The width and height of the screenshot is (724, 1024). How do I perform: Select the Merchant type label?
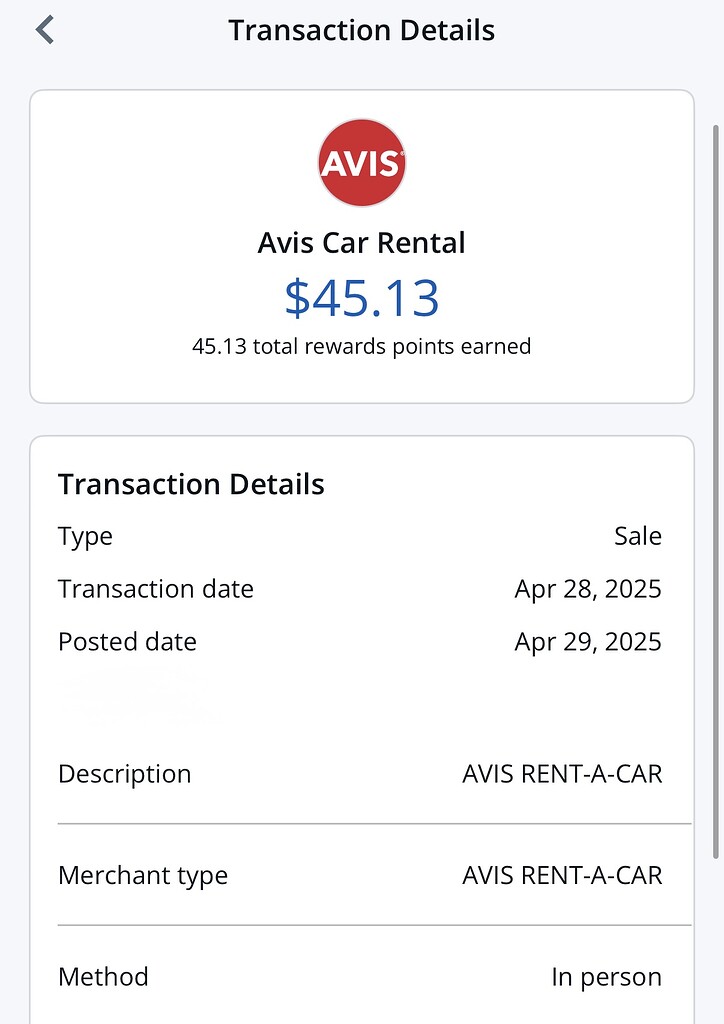(x=143, y=876)
